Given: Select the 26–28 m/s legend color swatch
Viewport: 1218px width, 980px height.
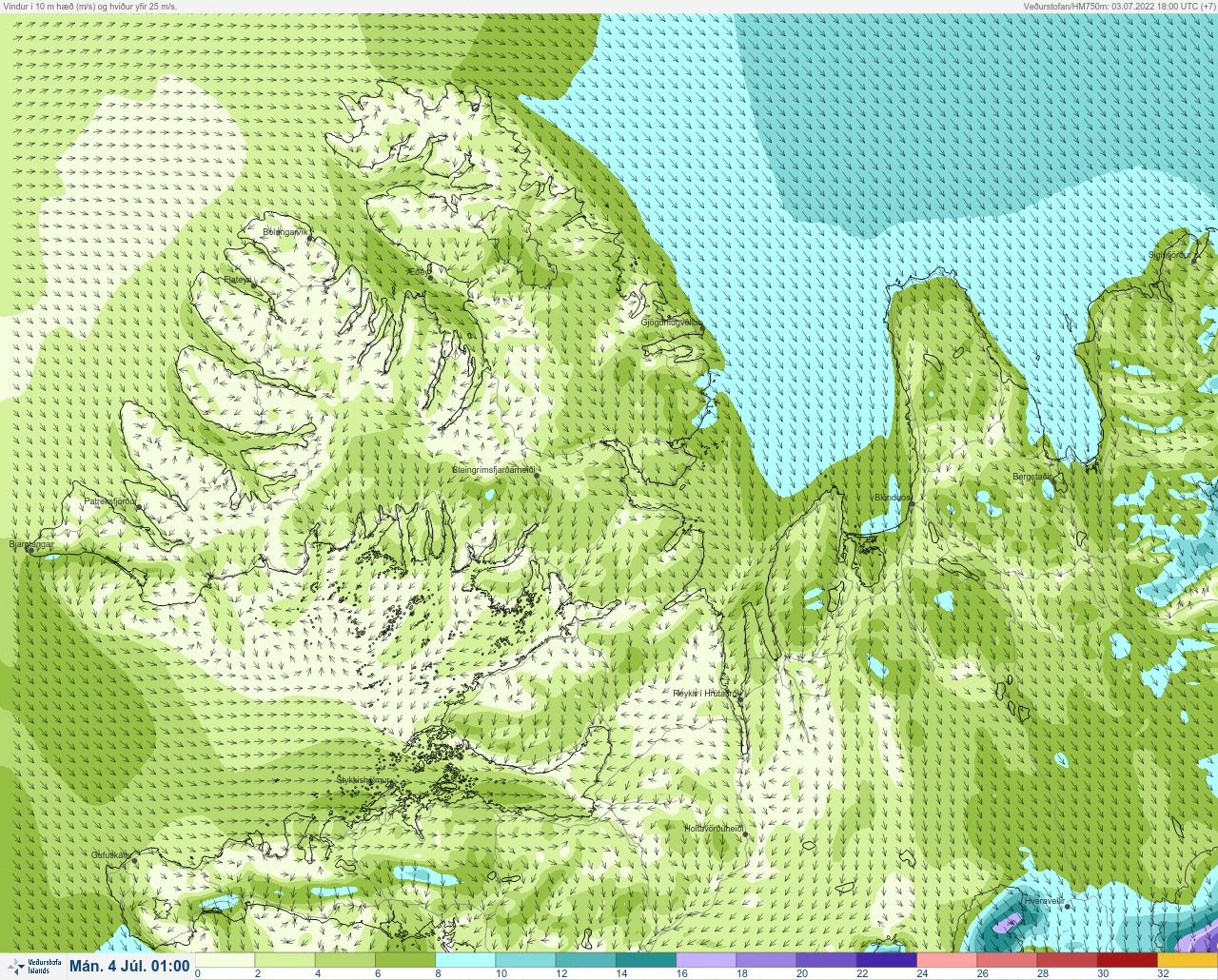Looking at the screenshot, I should [1008, 960].
